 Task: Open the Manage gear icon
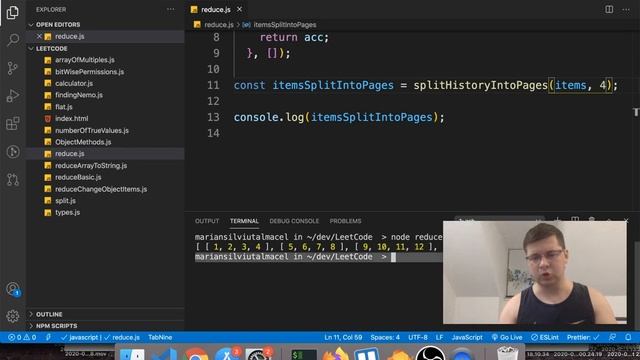coord(13,316)
